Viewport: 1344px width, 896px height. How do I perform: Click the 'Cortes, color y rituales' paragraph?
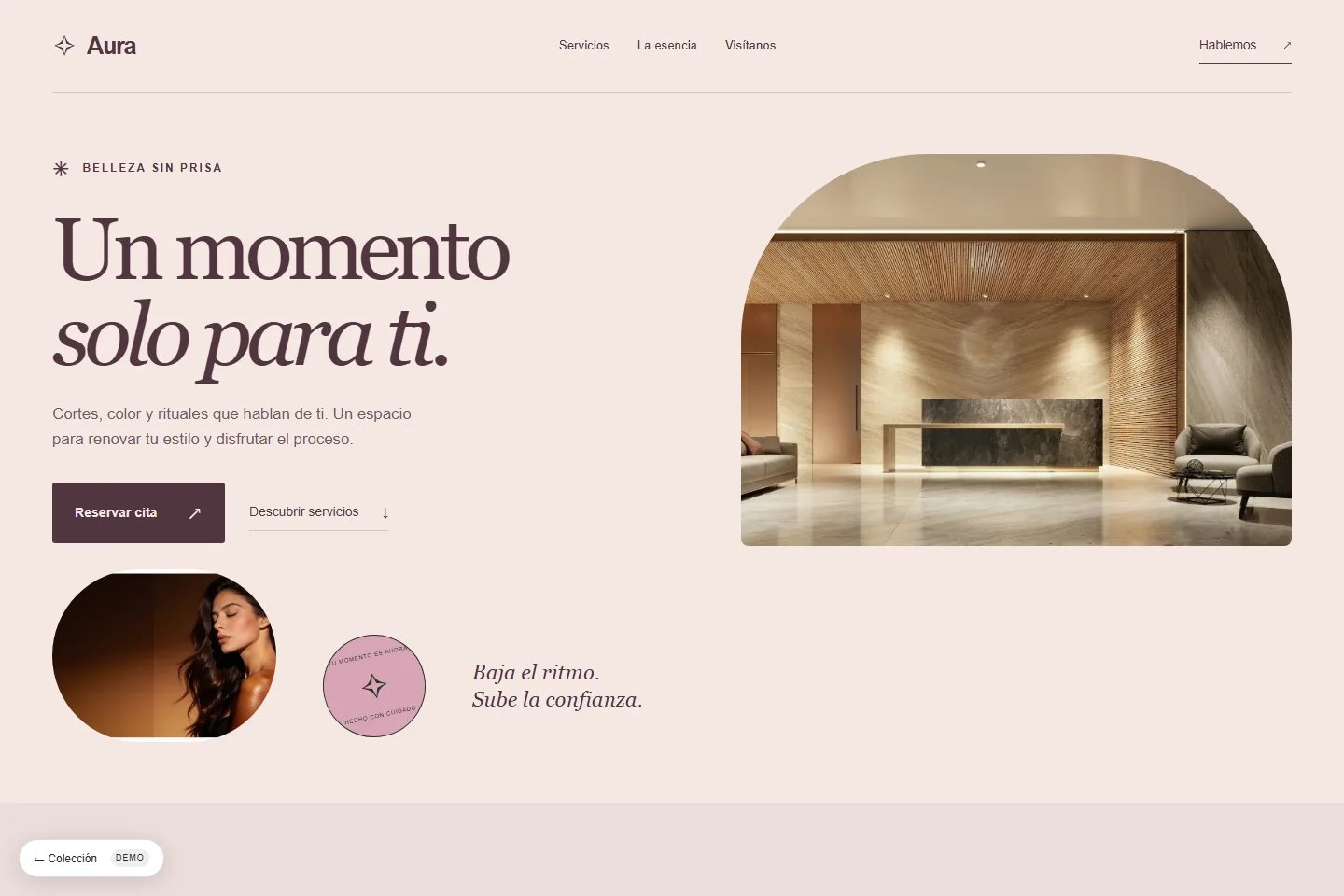[x=231, y=427]
